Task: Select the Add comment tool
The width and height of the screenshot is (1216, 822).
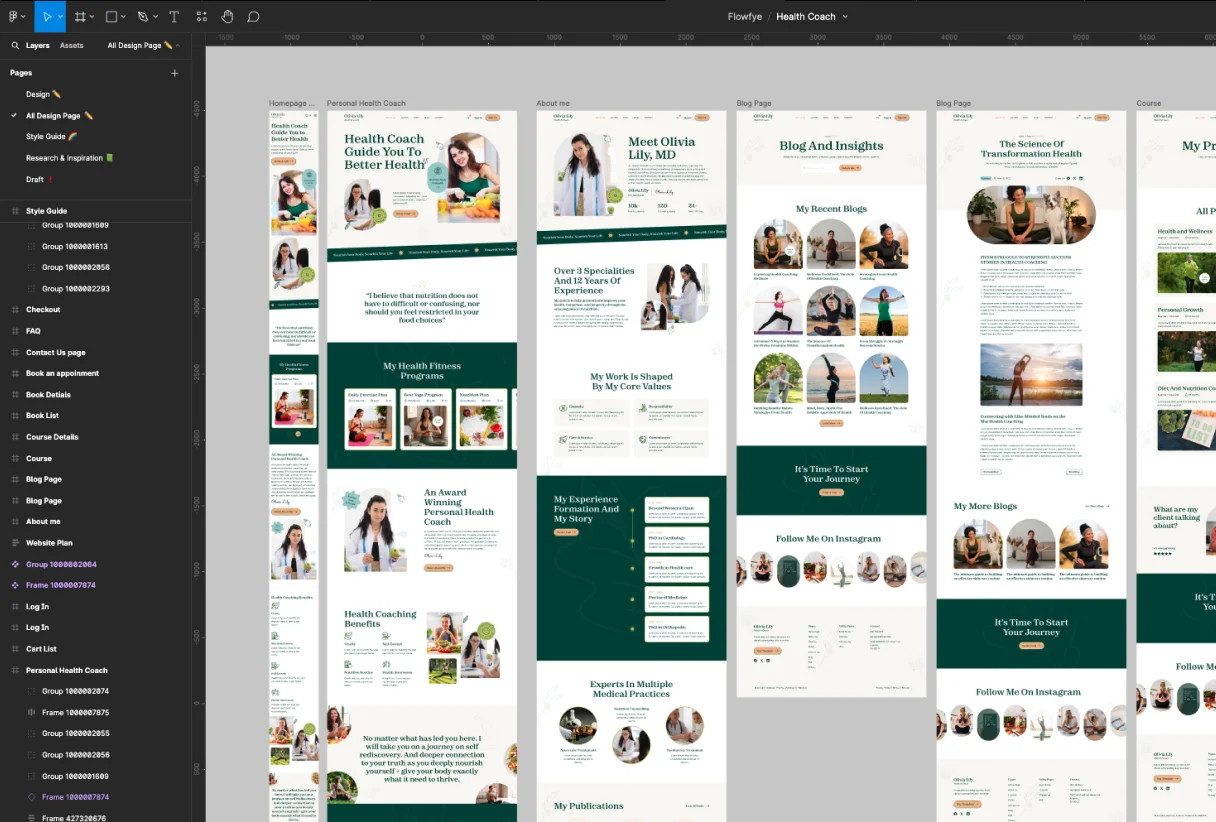Action: pyautogui.click(x=253, y=16)
